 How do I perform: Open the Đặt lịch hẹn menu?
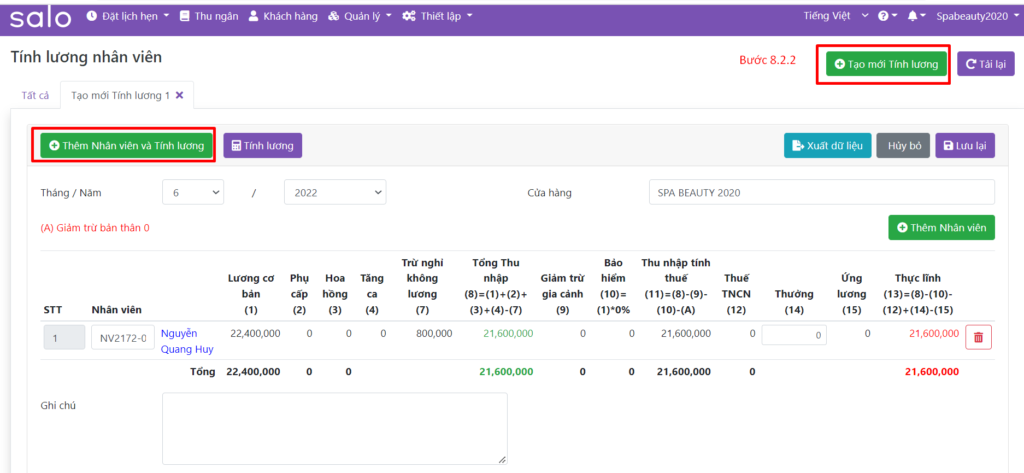pyautogui.click(x=128, y=17)
